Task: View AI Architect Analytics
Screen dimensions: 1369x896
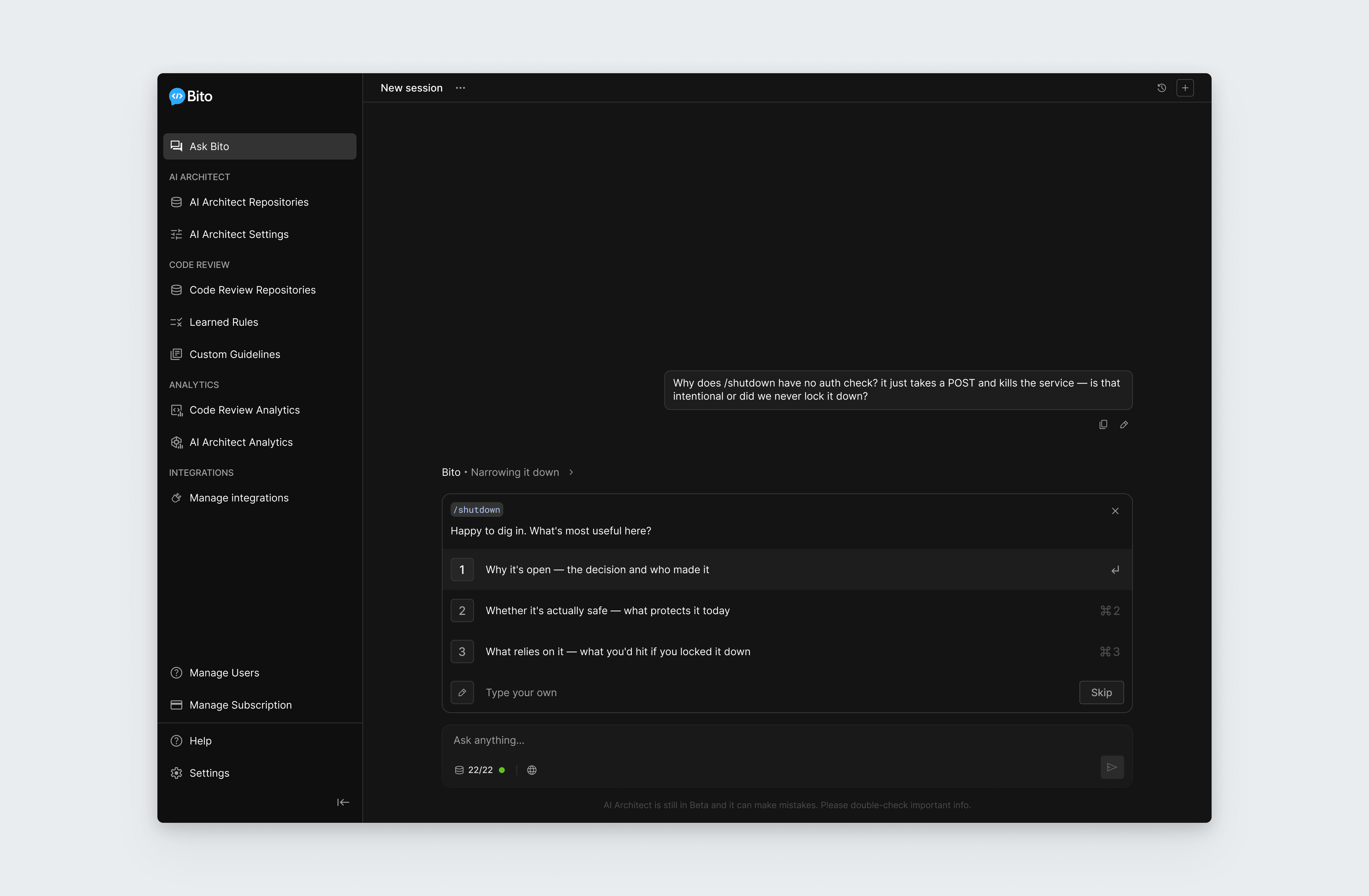Action: tap(260, 442)
